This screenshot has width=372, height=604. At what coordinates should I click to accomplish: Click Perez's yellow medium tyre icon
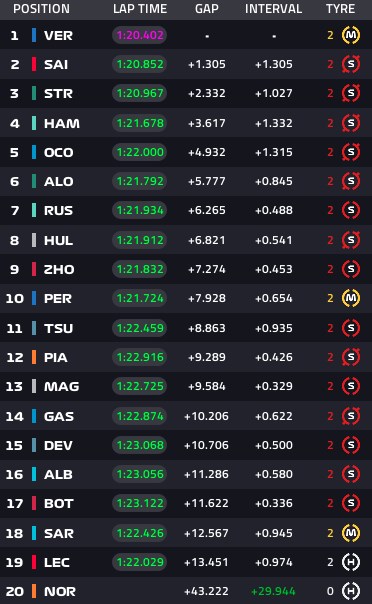(x=351, y=298)
